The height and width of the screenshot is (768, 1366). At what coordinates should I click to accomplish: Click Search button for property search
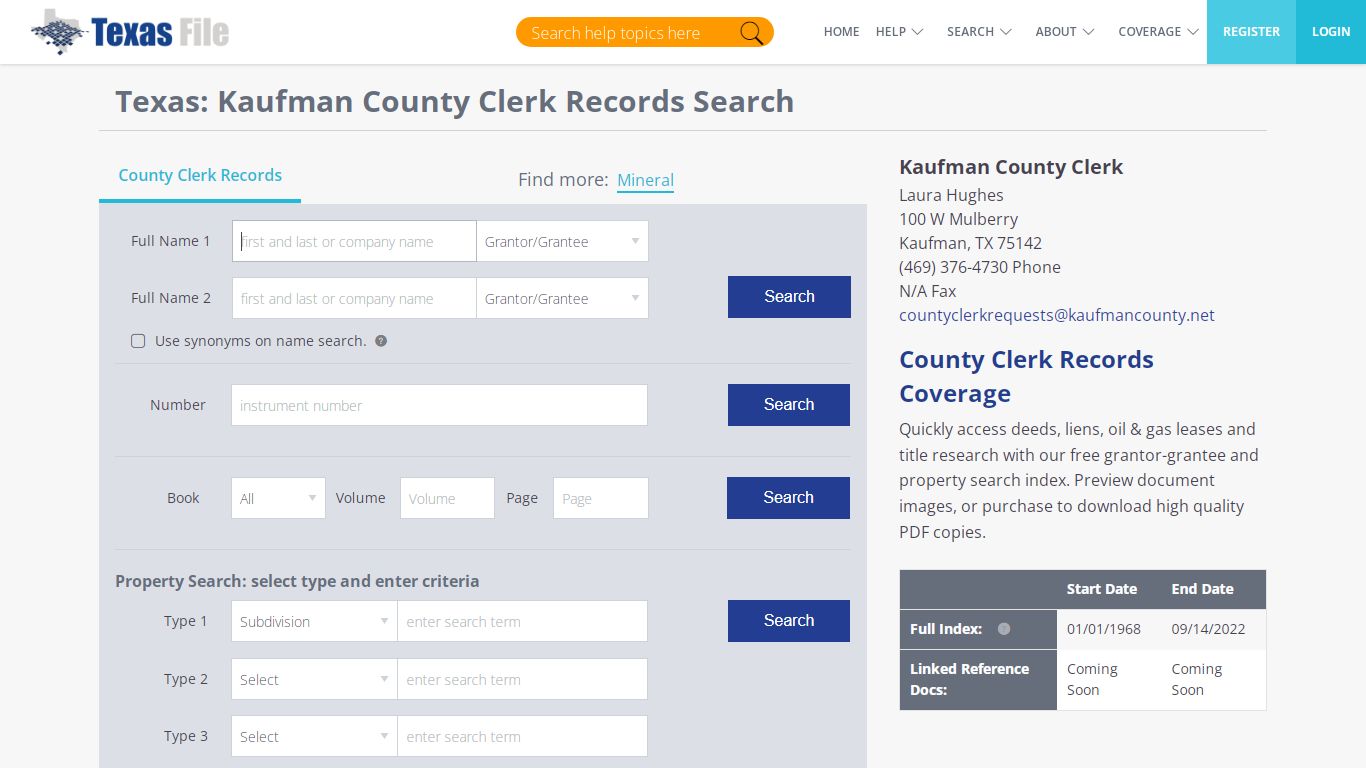789,621
